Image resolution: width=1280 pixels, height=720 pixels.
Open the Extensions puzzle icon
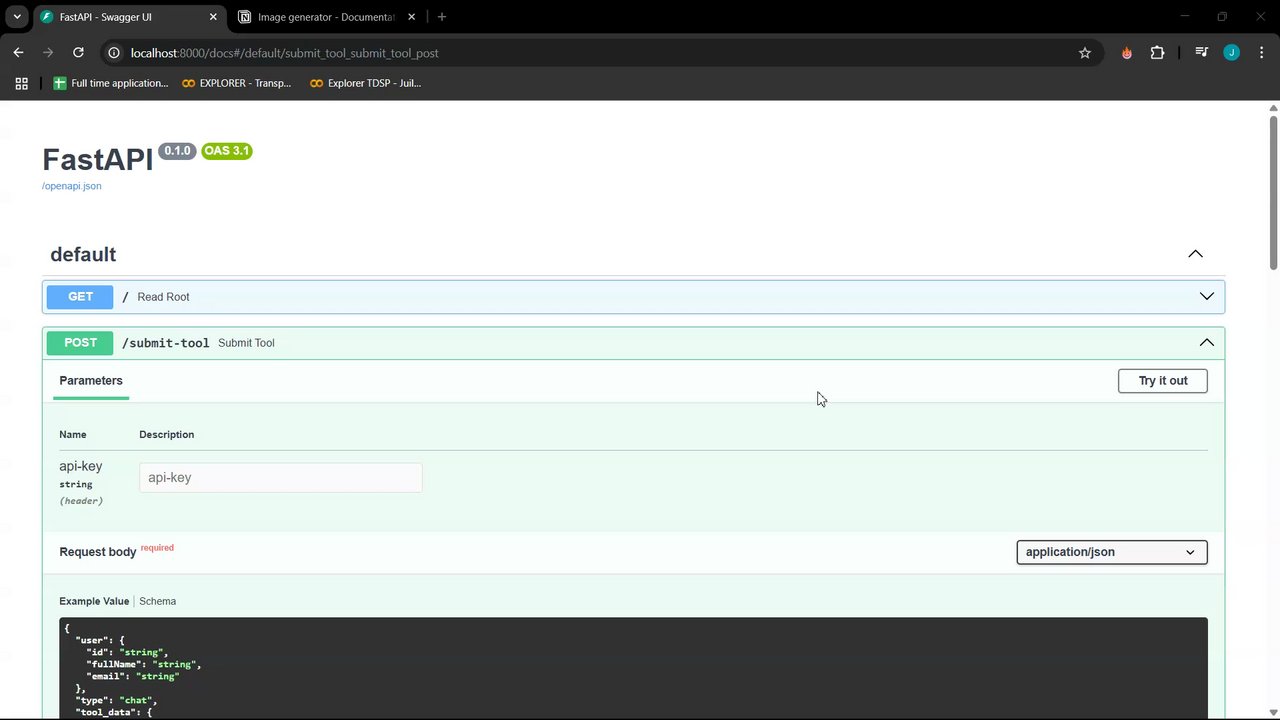[x=1157, y=53]
